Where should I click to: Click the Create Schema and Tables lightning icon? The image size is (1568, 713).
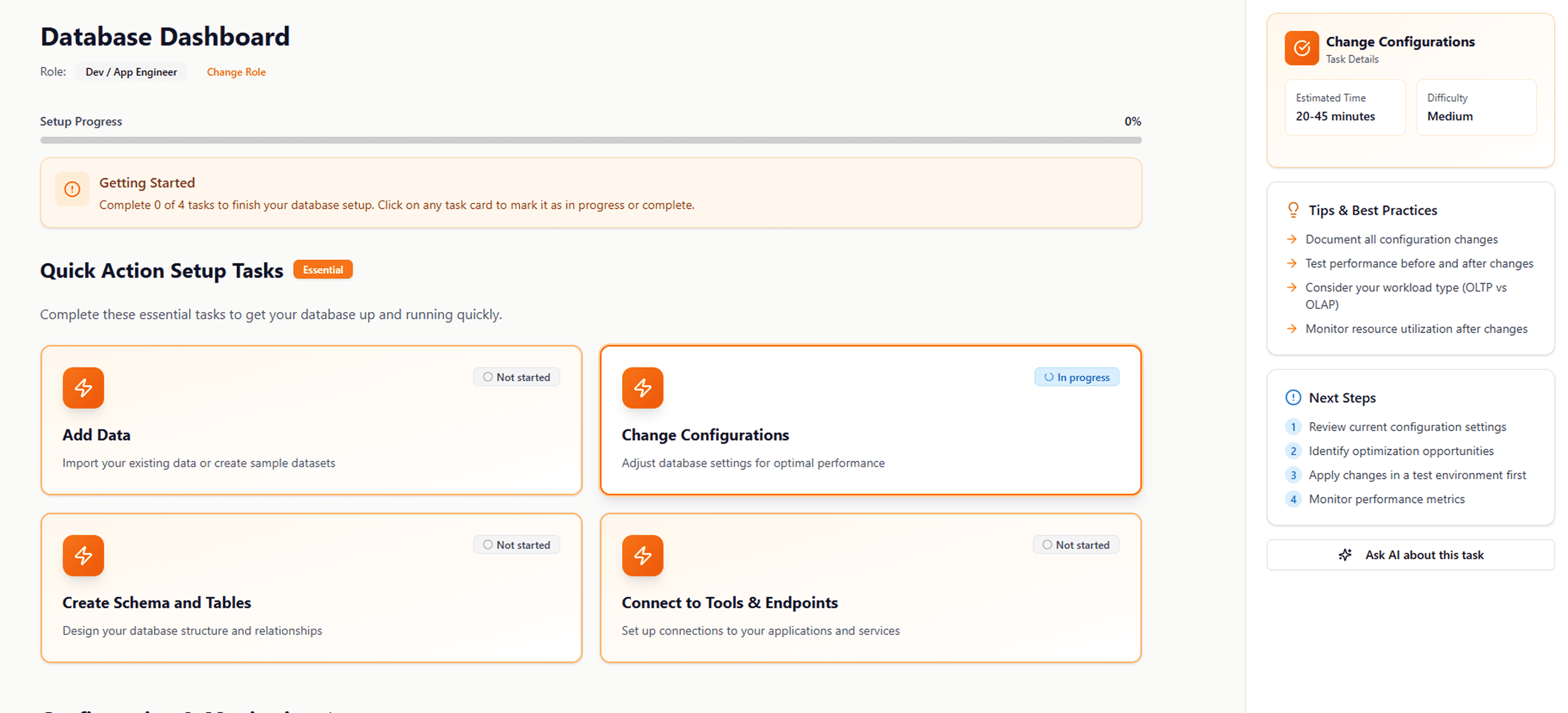(x=84, y=555)
